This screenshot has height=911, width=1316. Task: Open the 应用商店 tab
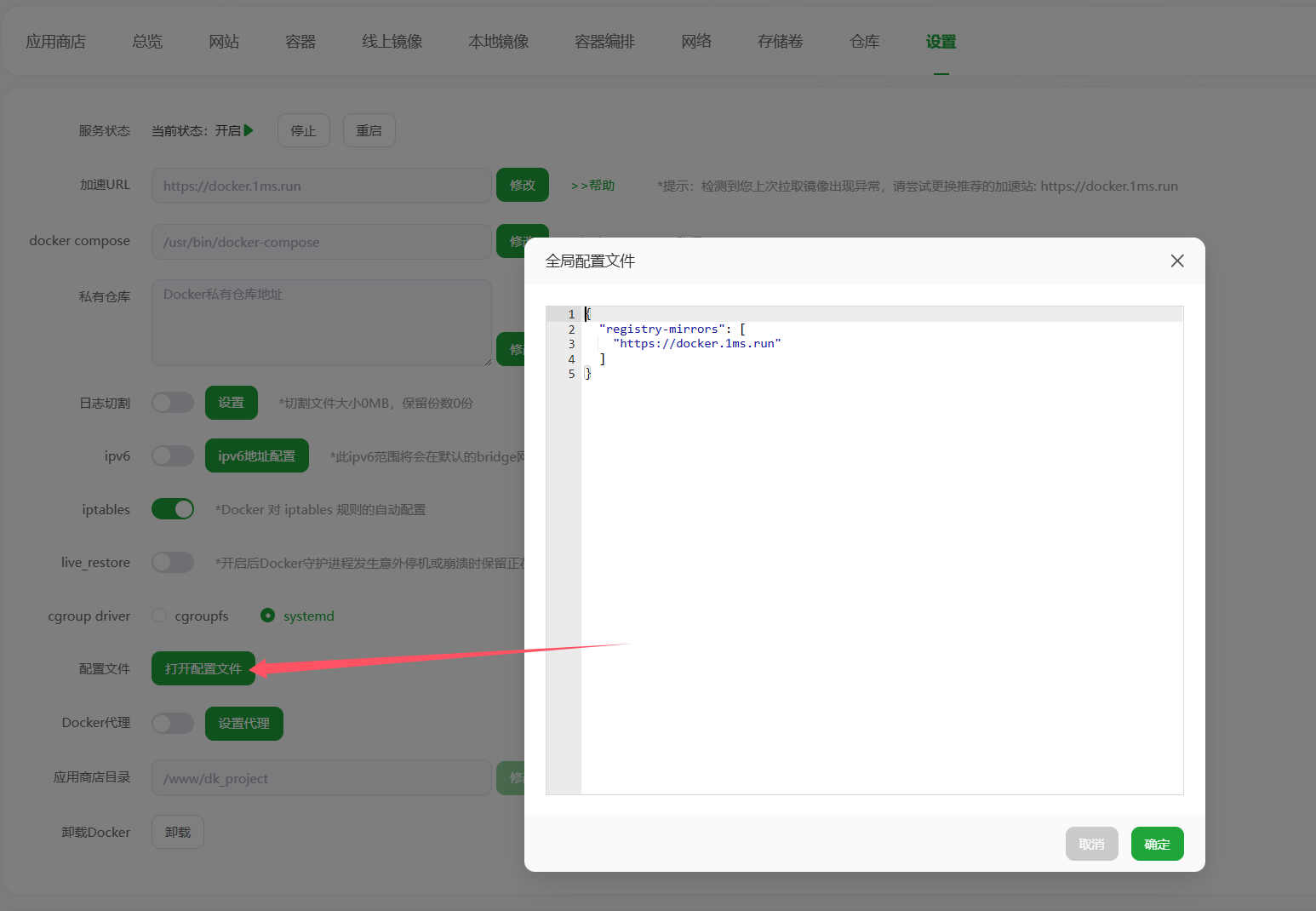[55, 42]
